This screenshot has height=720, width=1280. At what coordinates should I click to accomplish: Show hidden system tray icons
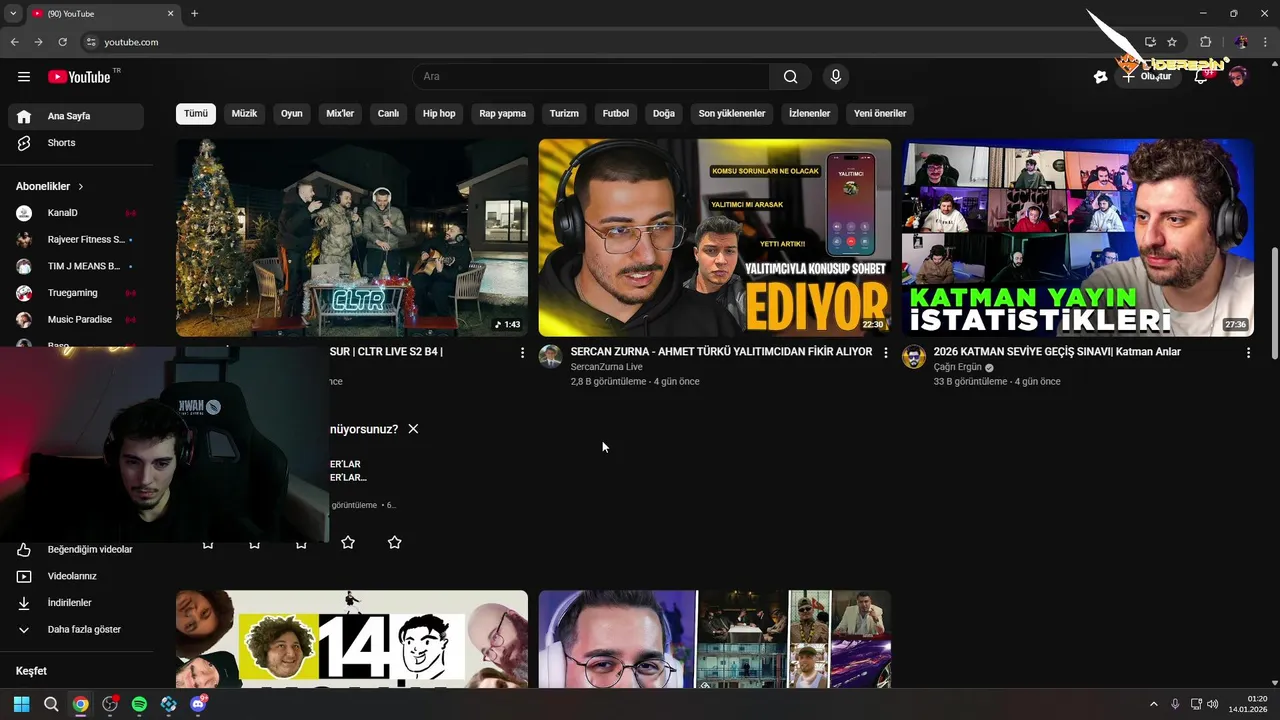[x=1153, y=704]
